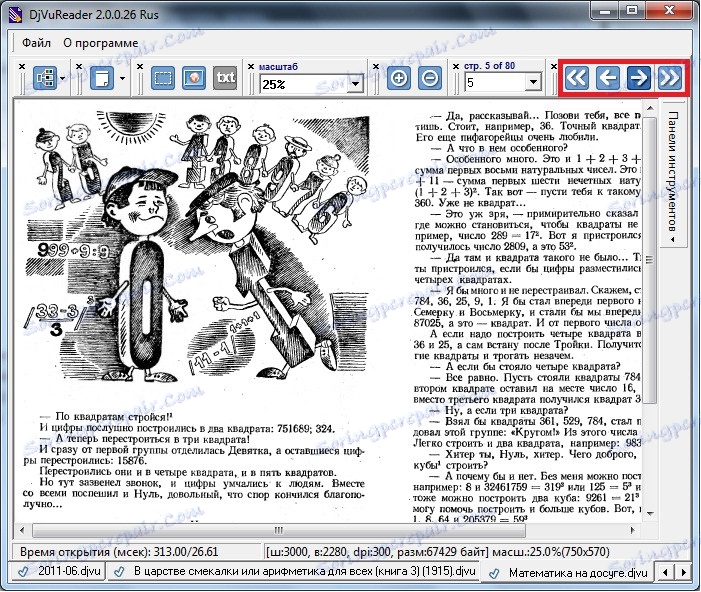701x592 pixels.
Task: Select the page layout view icon
Action: [102, 79]
